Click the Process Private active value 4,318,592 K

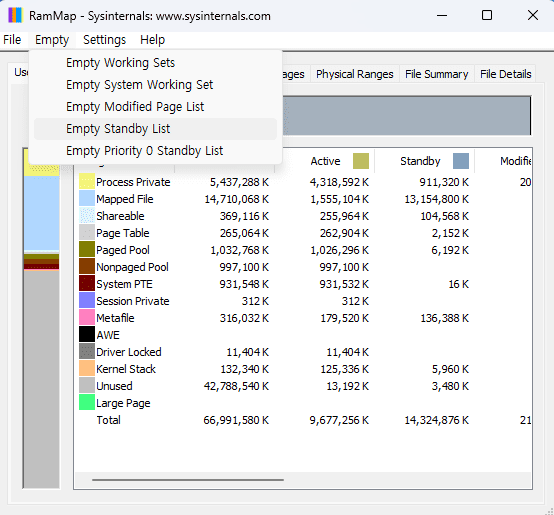(339, 182)
